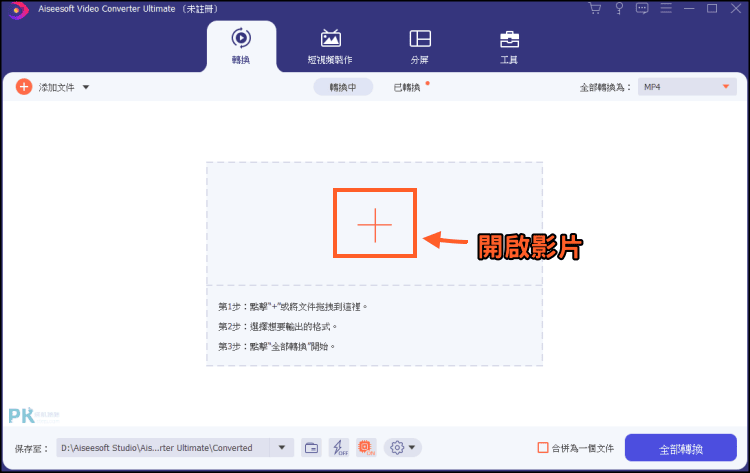This screenshot has width=750, height=473.
Task: Open the shopping cart purchase icon
Action: 595,9
